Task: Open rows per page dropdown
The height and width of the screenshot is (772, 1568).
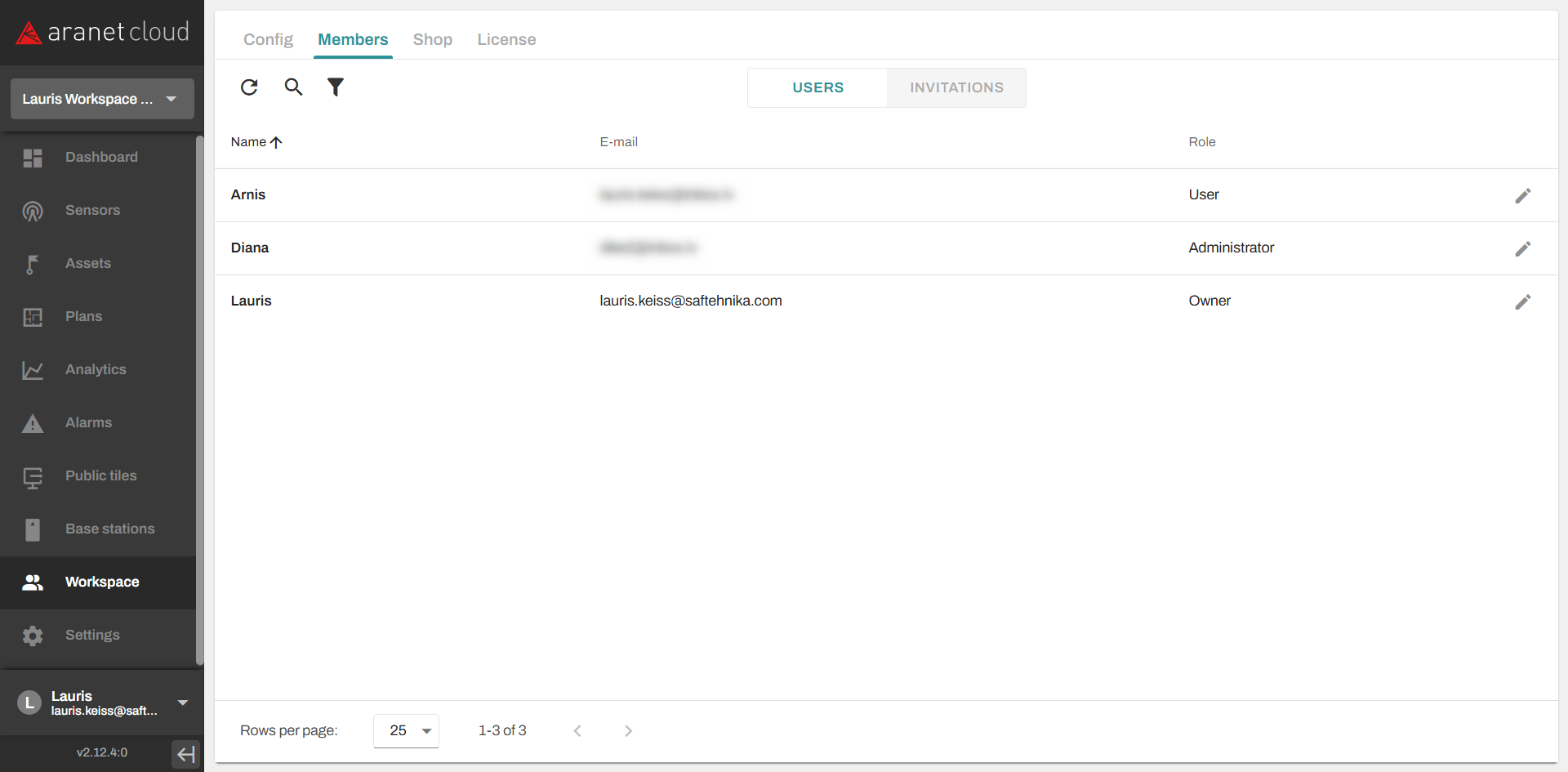Action: click(407, 731)
